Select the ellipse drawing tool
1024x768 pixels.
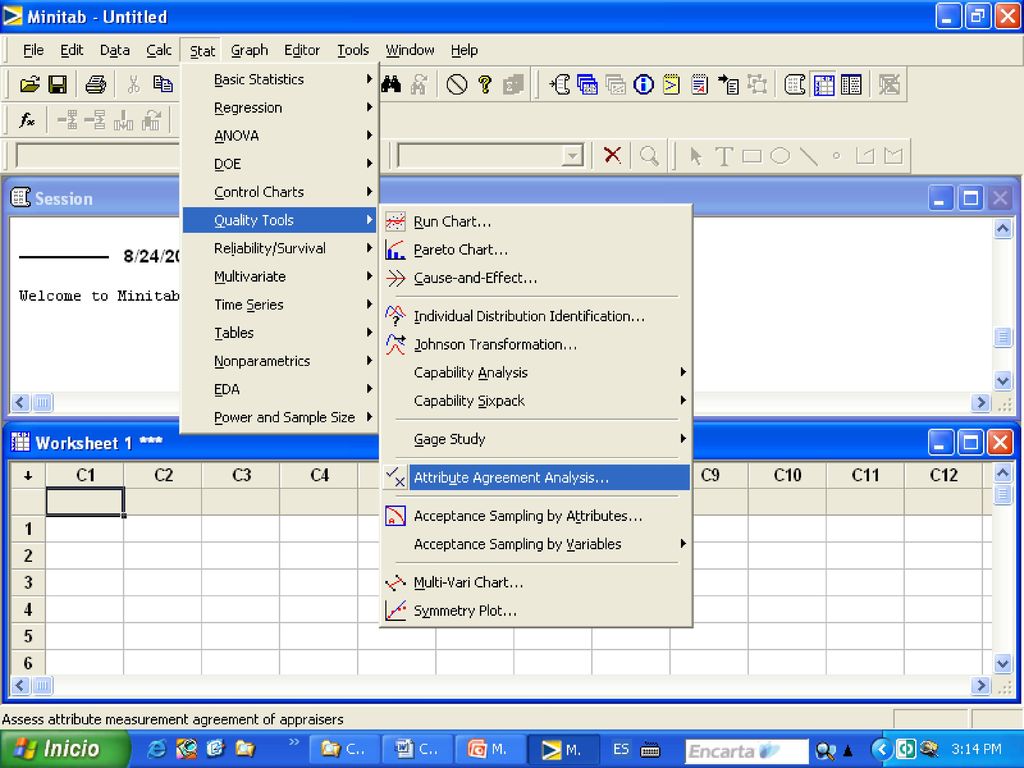coord(780,155)
